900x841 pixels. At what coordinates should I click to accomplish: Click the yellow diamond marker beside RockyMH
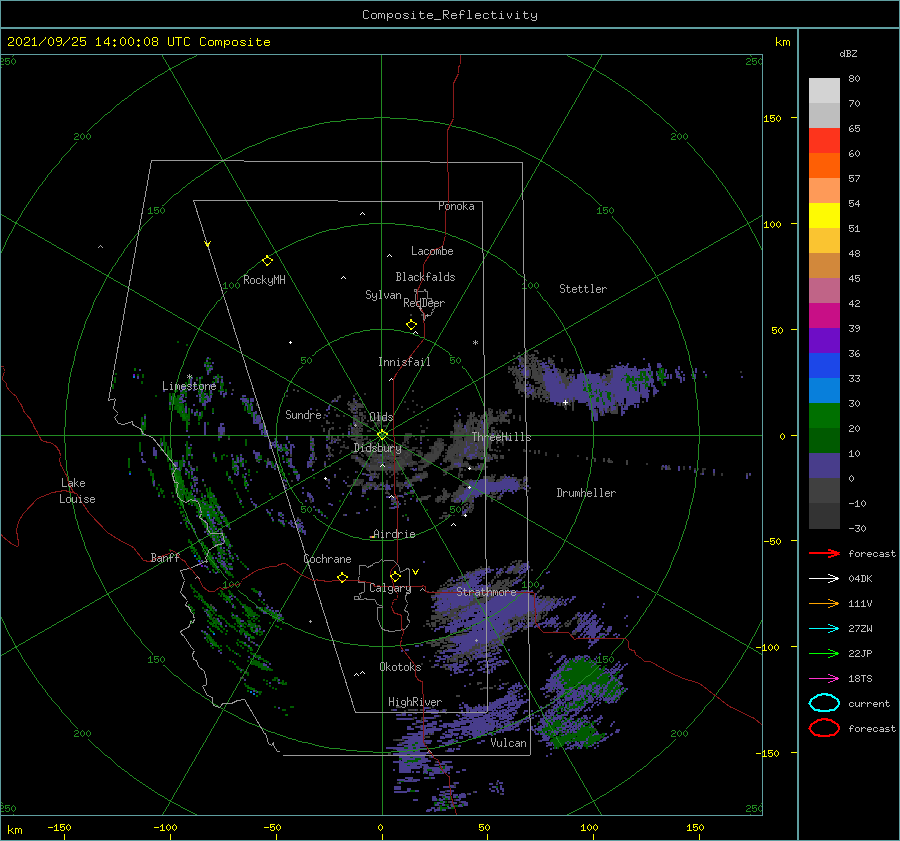click(267, 261)
